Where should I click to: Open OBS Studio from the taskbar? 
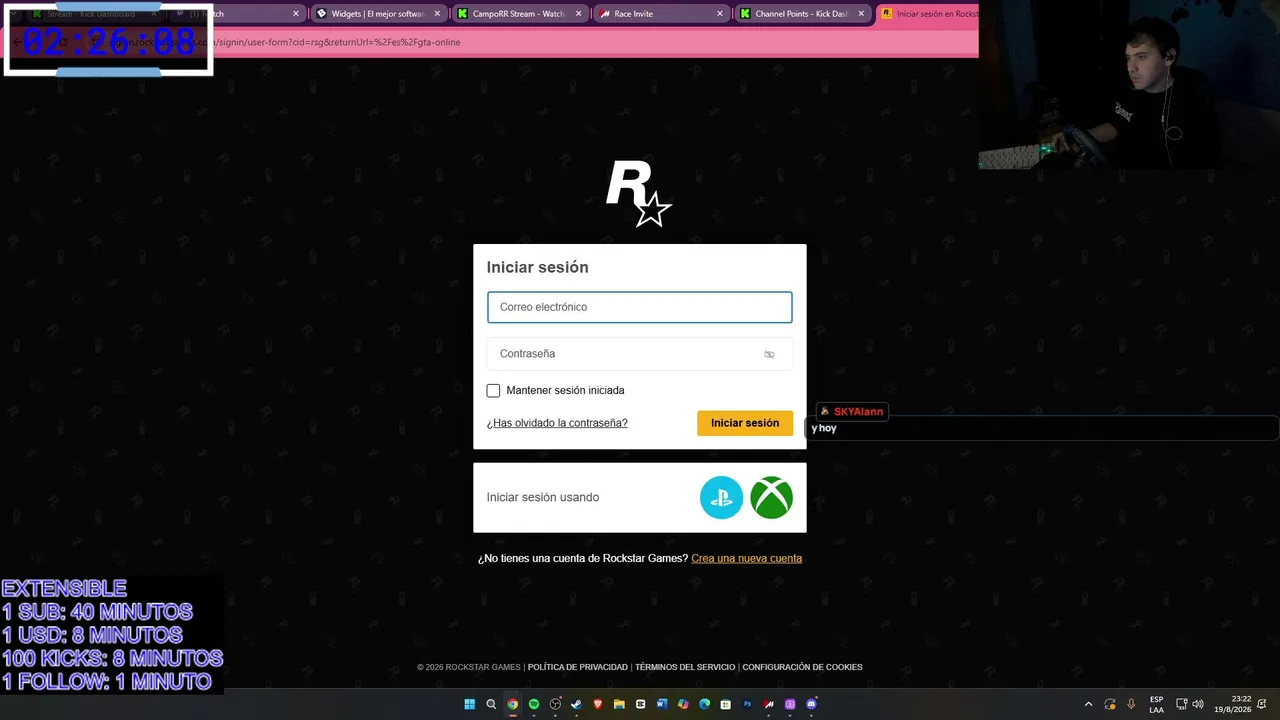[555, 704]
